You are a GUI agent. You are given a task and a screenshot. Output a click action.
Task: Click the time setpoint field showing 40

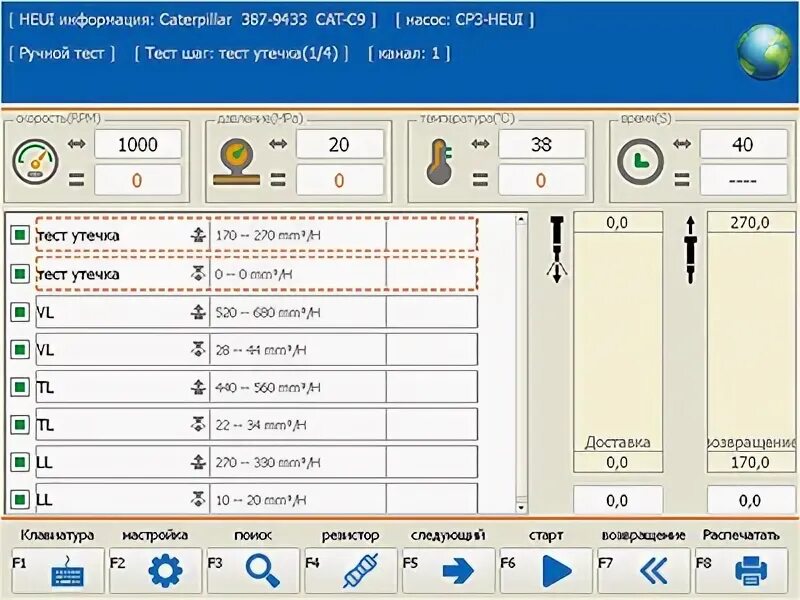coord(743,144)
